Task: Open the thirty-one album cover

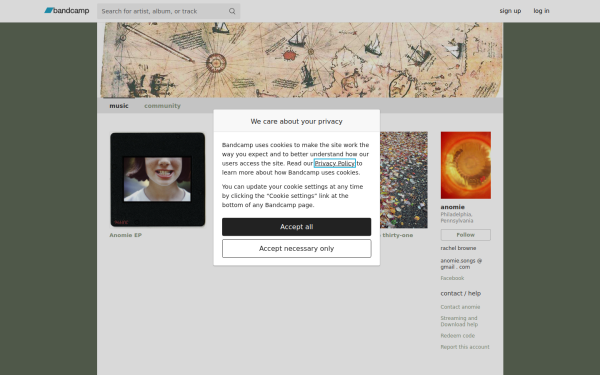Action: pyautogui.click(x=404, y=179)
